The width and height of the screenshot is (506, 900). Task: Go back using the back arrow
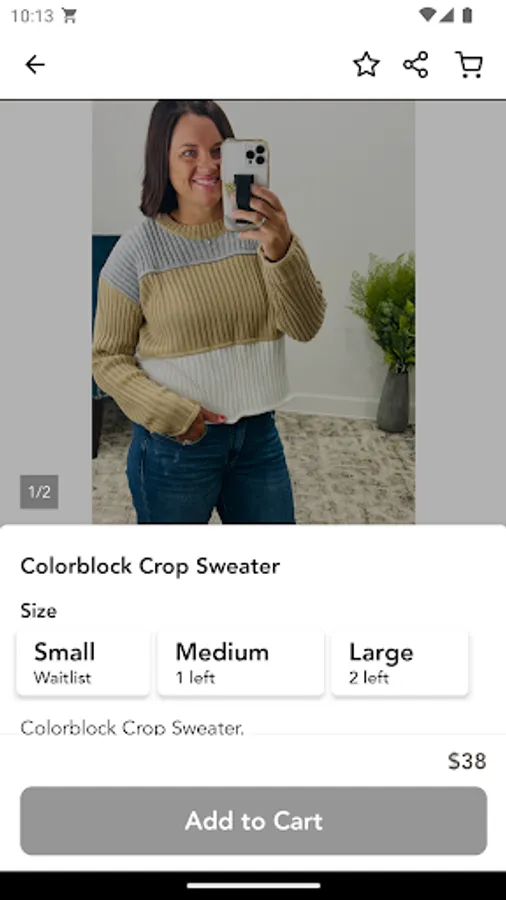pos(35,64)
